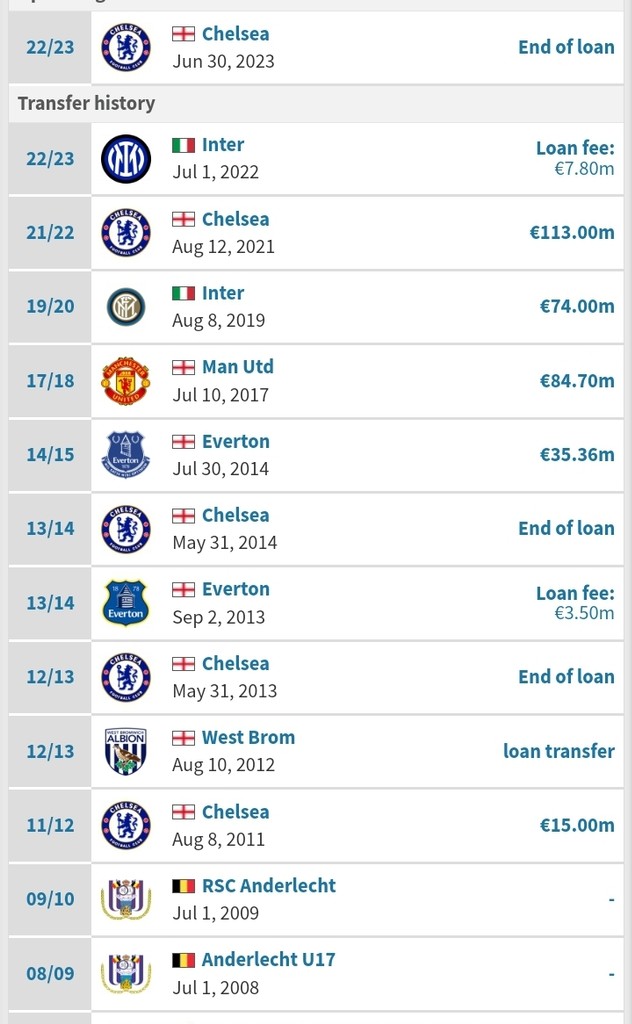Click the €84.70m transfer fee
The width and height of the screenshot is (632, 1024).
click(x=577, y=381)
